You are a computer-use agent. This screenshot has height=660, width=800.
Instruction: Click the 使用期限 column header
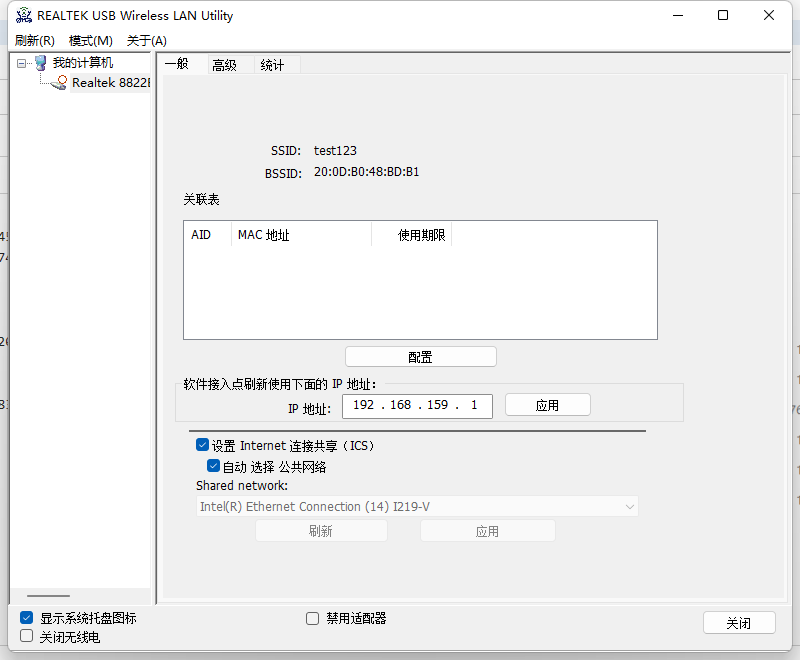tap(411, 235)
